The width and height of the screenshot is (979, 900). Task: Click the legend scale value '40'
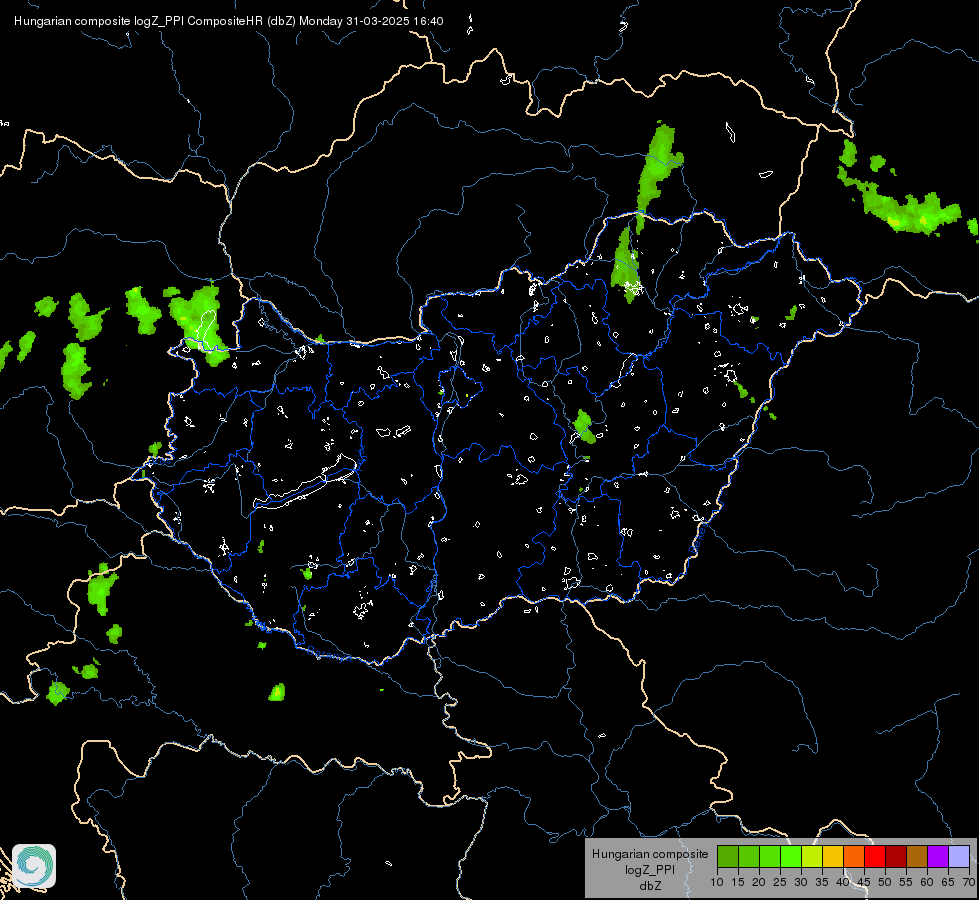tap(843, 882)
